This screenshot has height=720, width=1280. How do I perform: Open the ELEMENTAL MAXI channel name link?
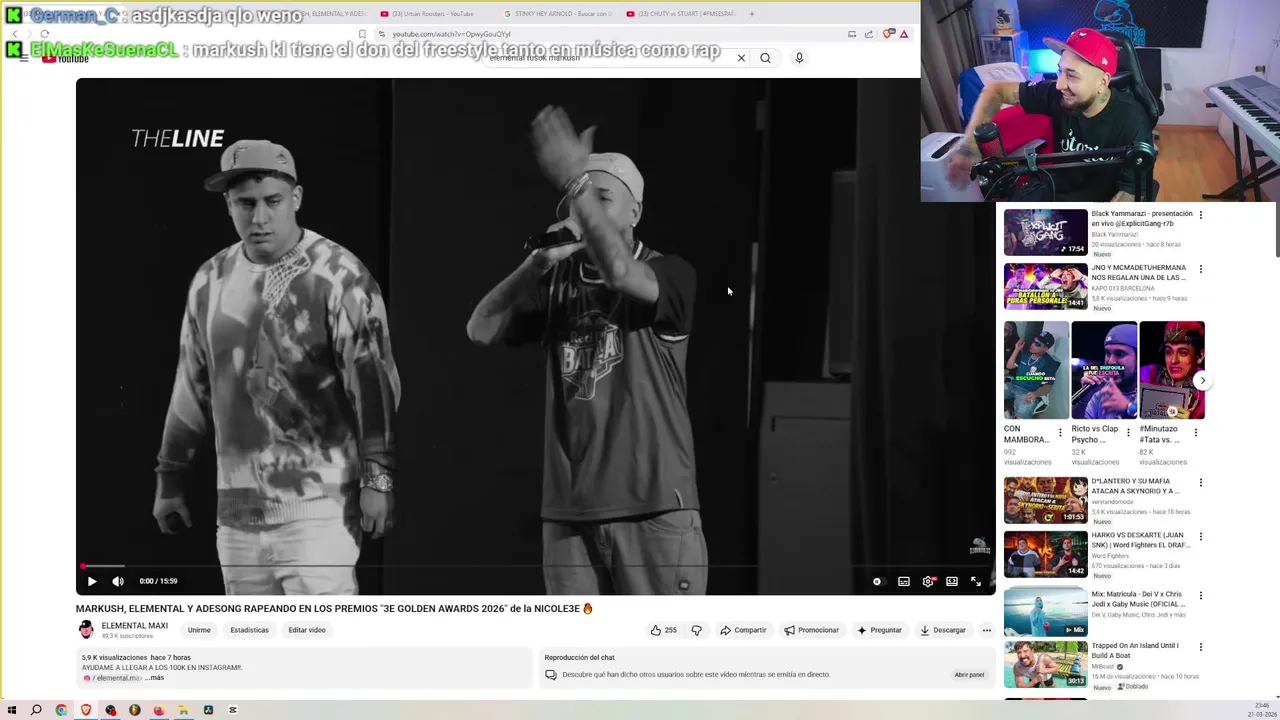134,626
